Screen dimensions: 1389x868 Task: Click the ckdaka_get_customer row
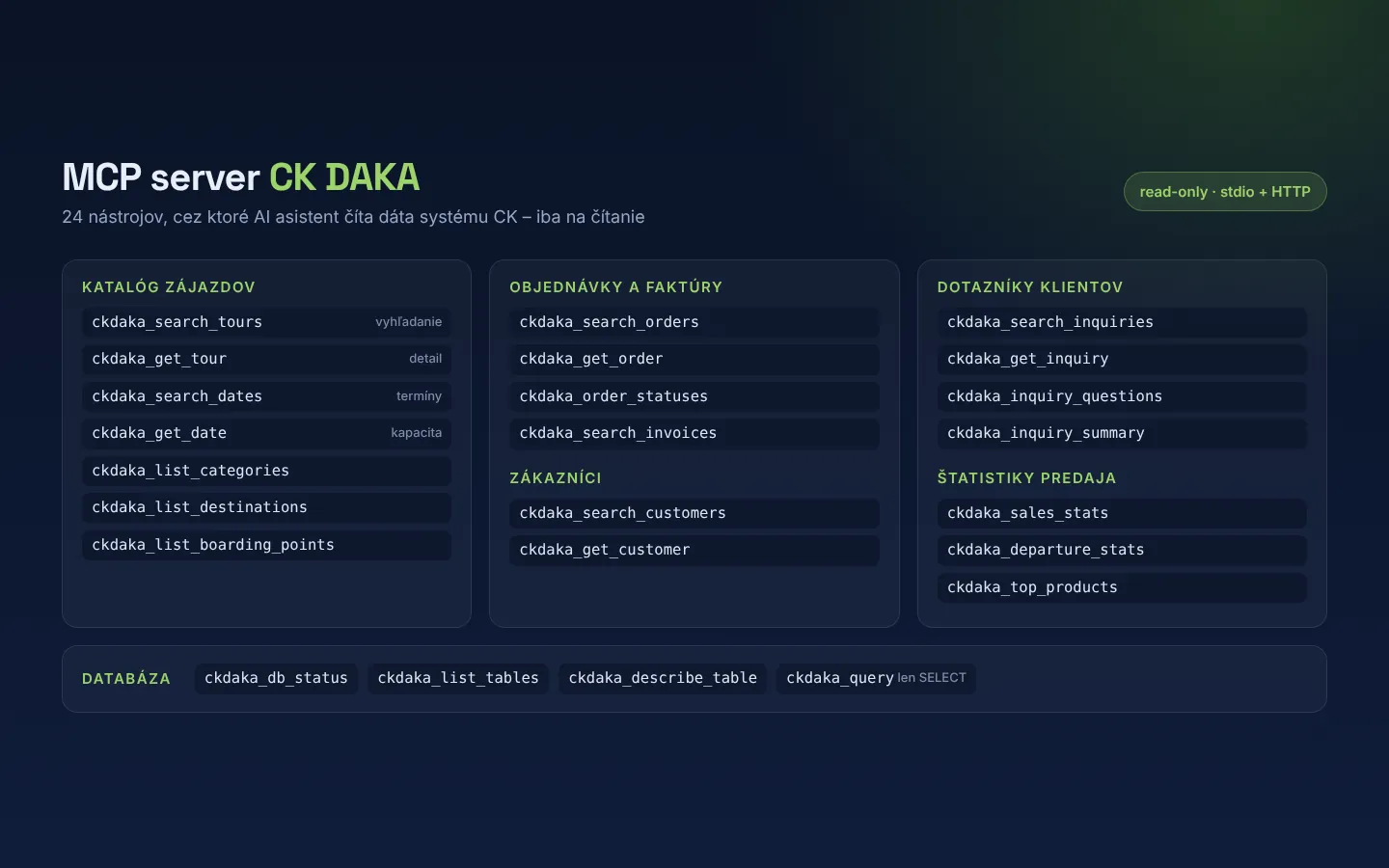point(694,550)
